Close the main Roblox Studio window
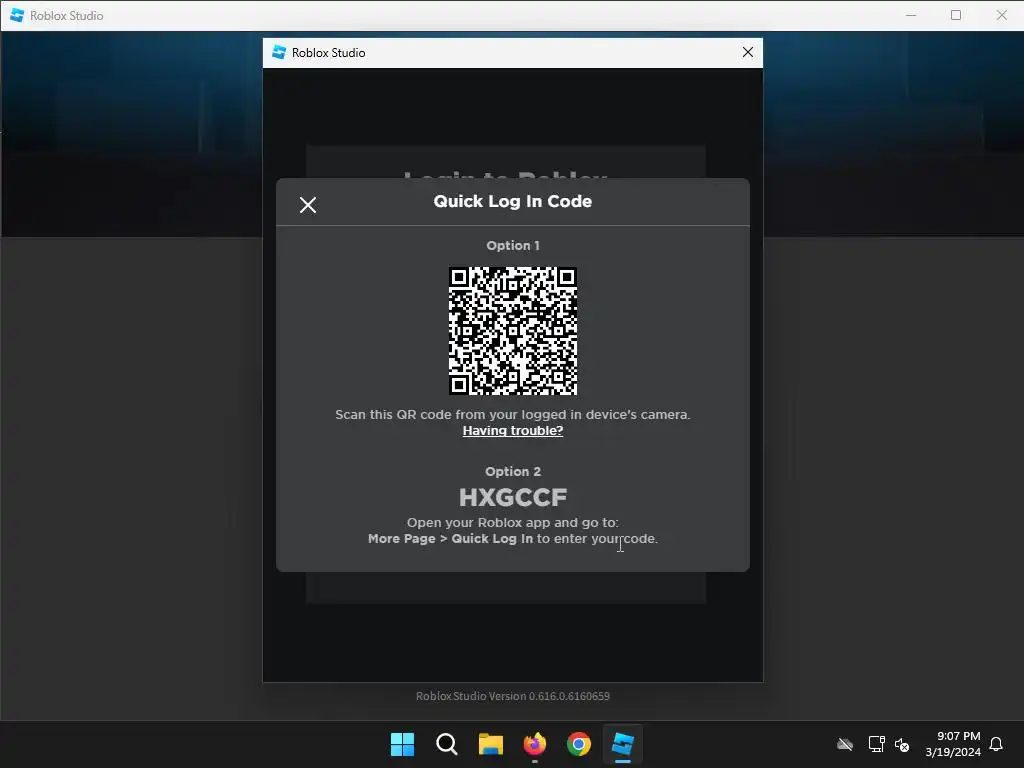The height and width of the screenshot is (768, 1024). click(x=1001, y=15)
